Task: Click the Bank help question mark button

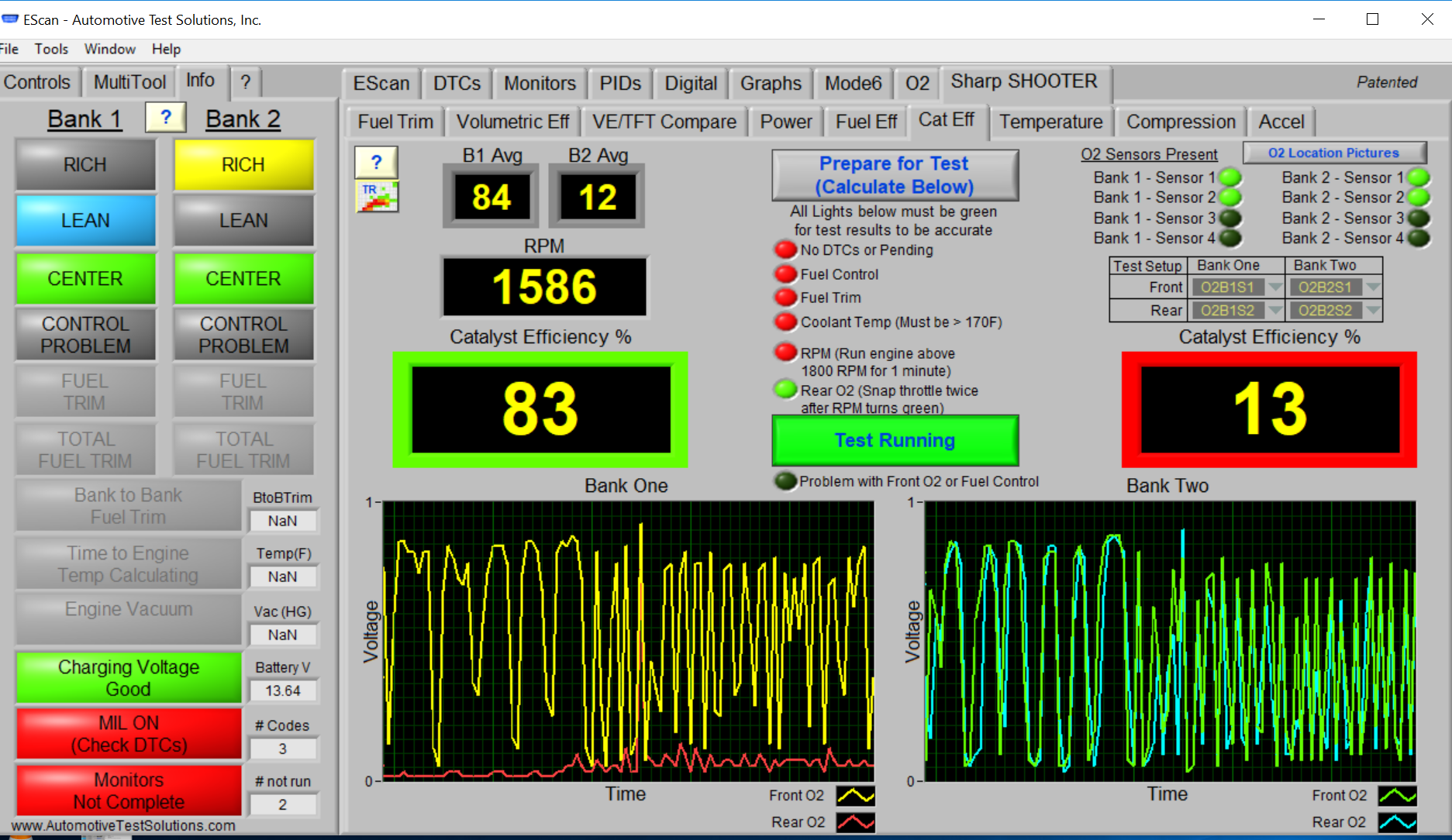Action: pyautogui.click(x=166, y=118)
